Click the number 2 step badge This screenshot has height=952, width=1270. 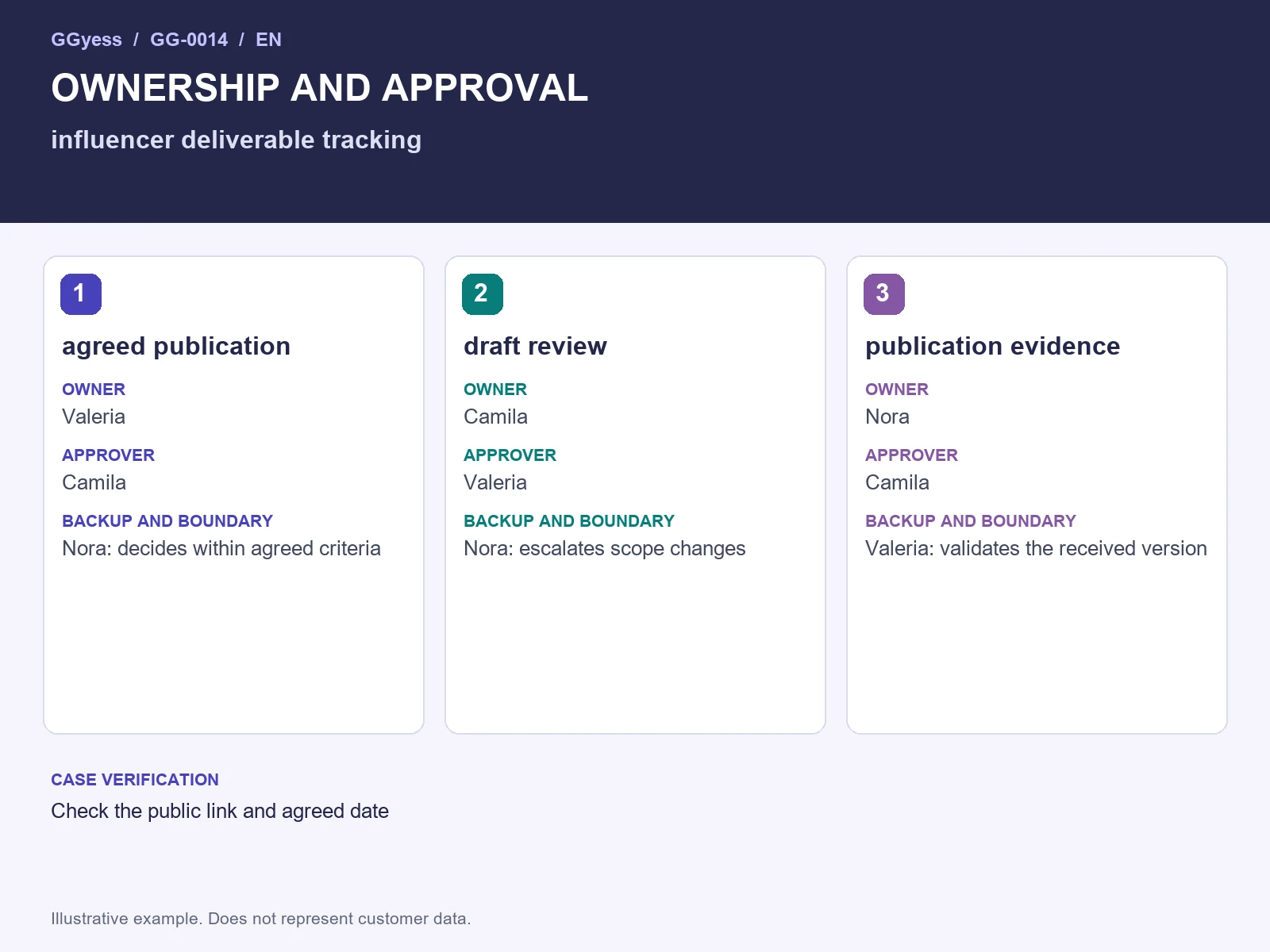pos(483,294)
